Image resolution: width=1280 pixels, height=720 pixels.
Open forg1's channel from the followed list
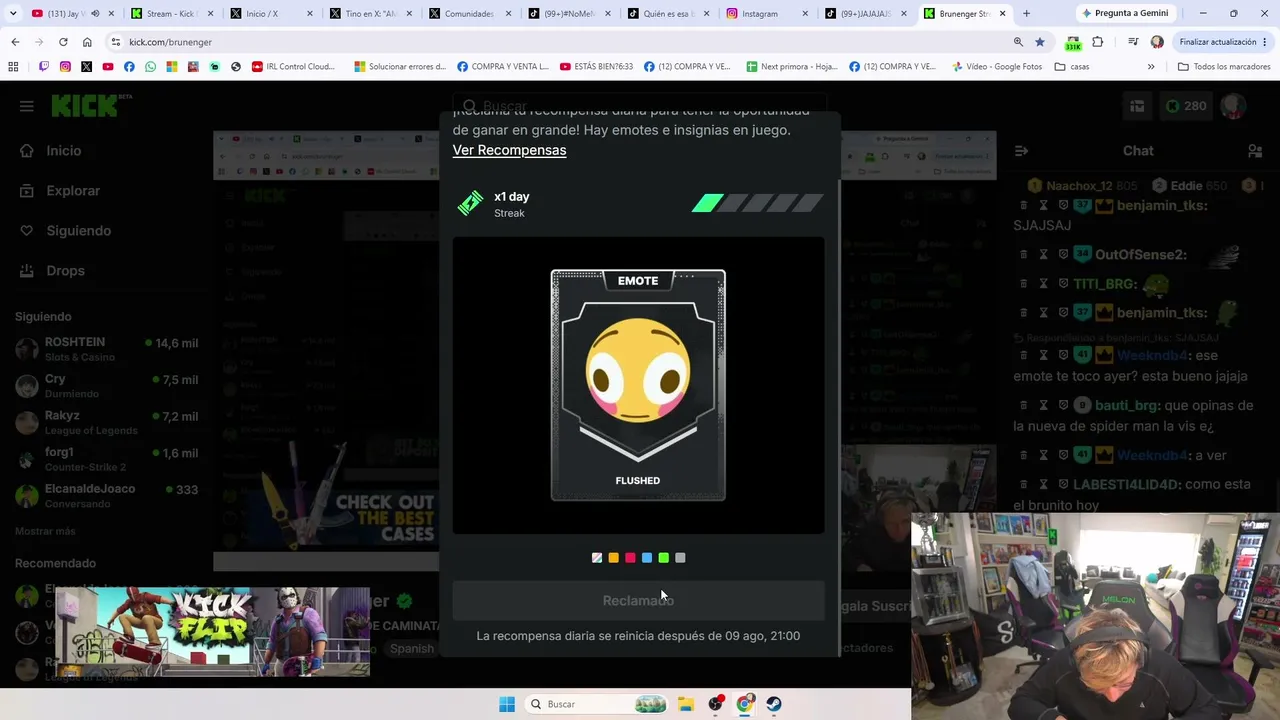click(106, 459)
